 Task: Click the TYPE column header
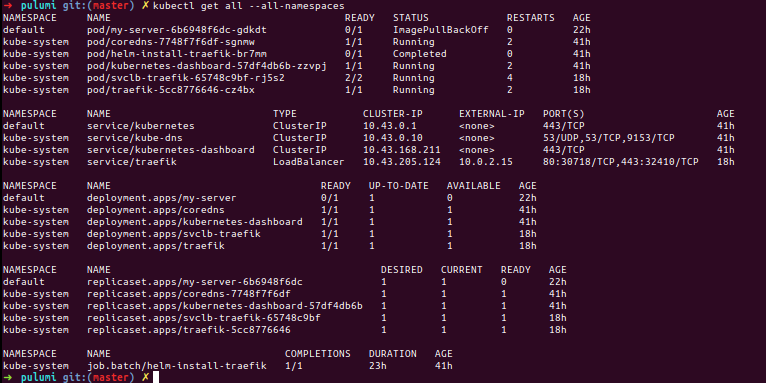[x=285, y=114]
